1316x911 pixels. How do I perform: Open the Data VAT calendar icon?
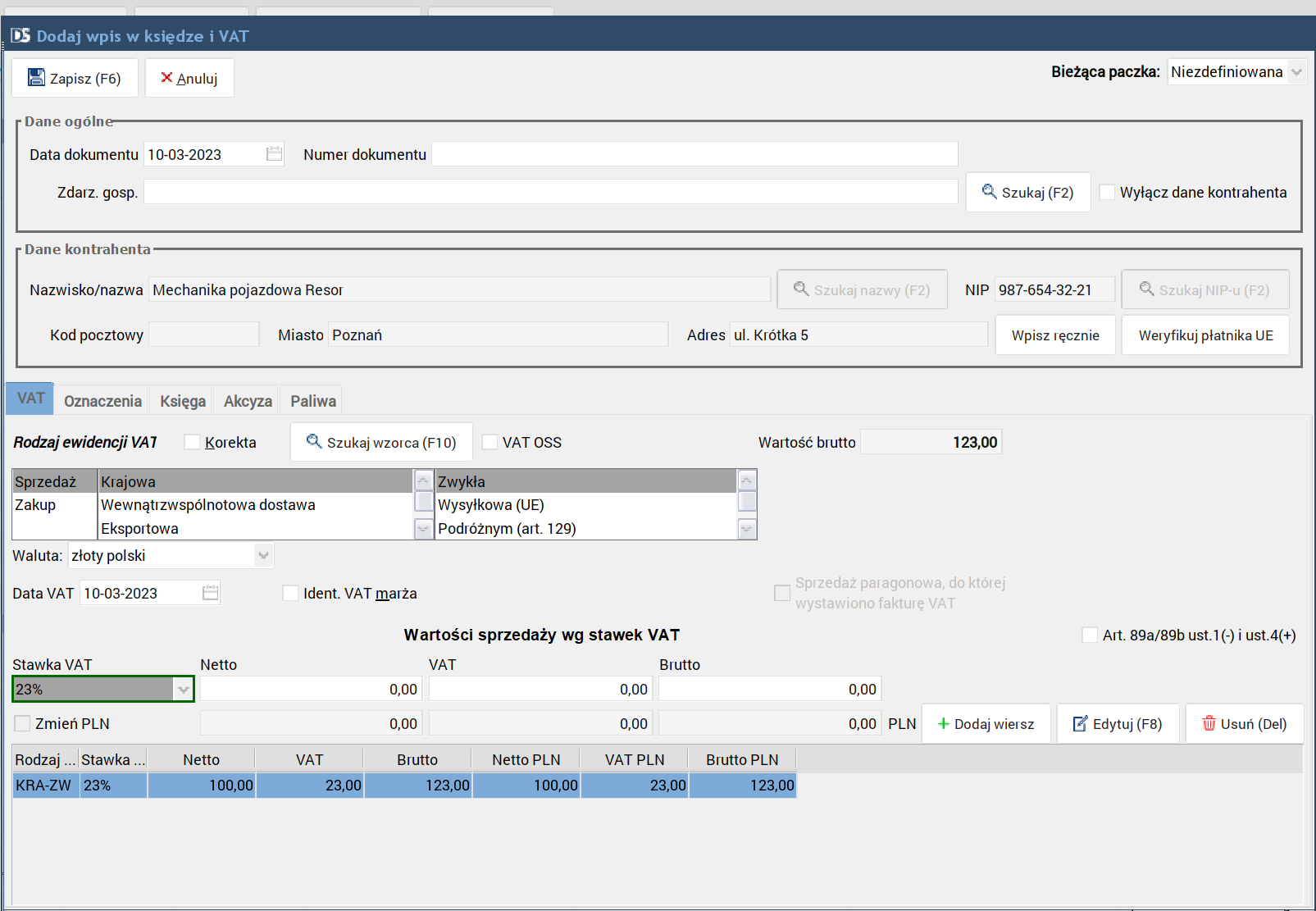click(210, 593)
